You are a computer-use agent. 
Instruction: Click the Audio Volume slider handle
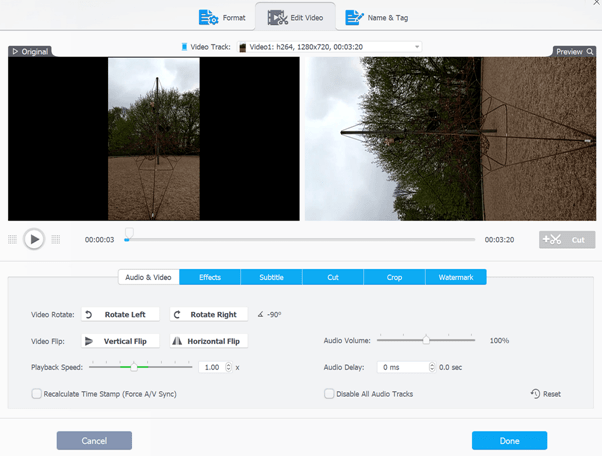point(426,340)
